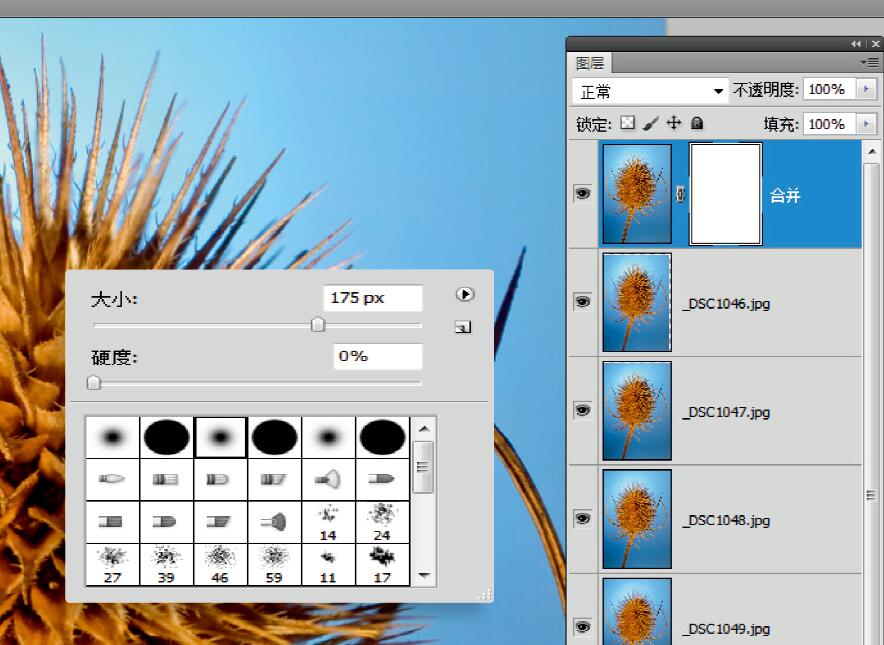
Task: Choose the spatter brush labeled 46
Action: pyautogui.click(x=220, y=564)
